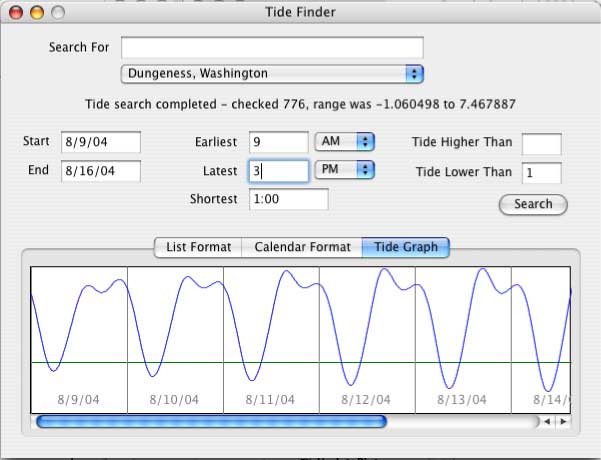Viewport: 601px width, 460px height.
Task: Click the Shortest duration field
Action: [288, 199]
